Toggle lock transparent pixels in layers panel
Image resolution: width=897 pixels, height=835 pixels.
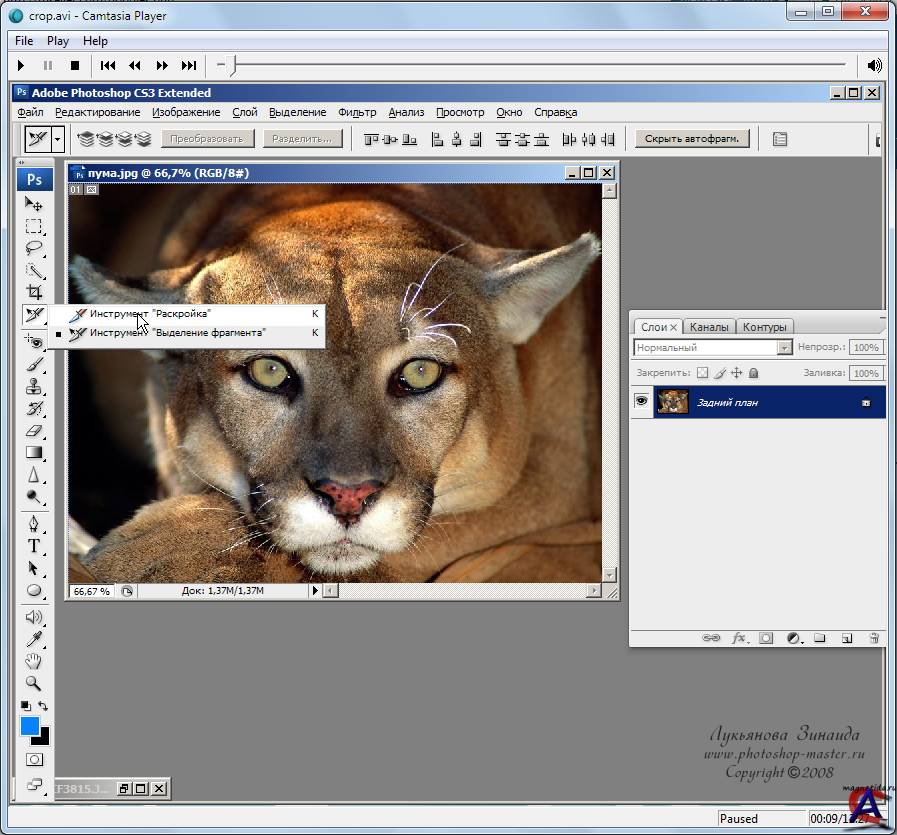click(702, 373)
